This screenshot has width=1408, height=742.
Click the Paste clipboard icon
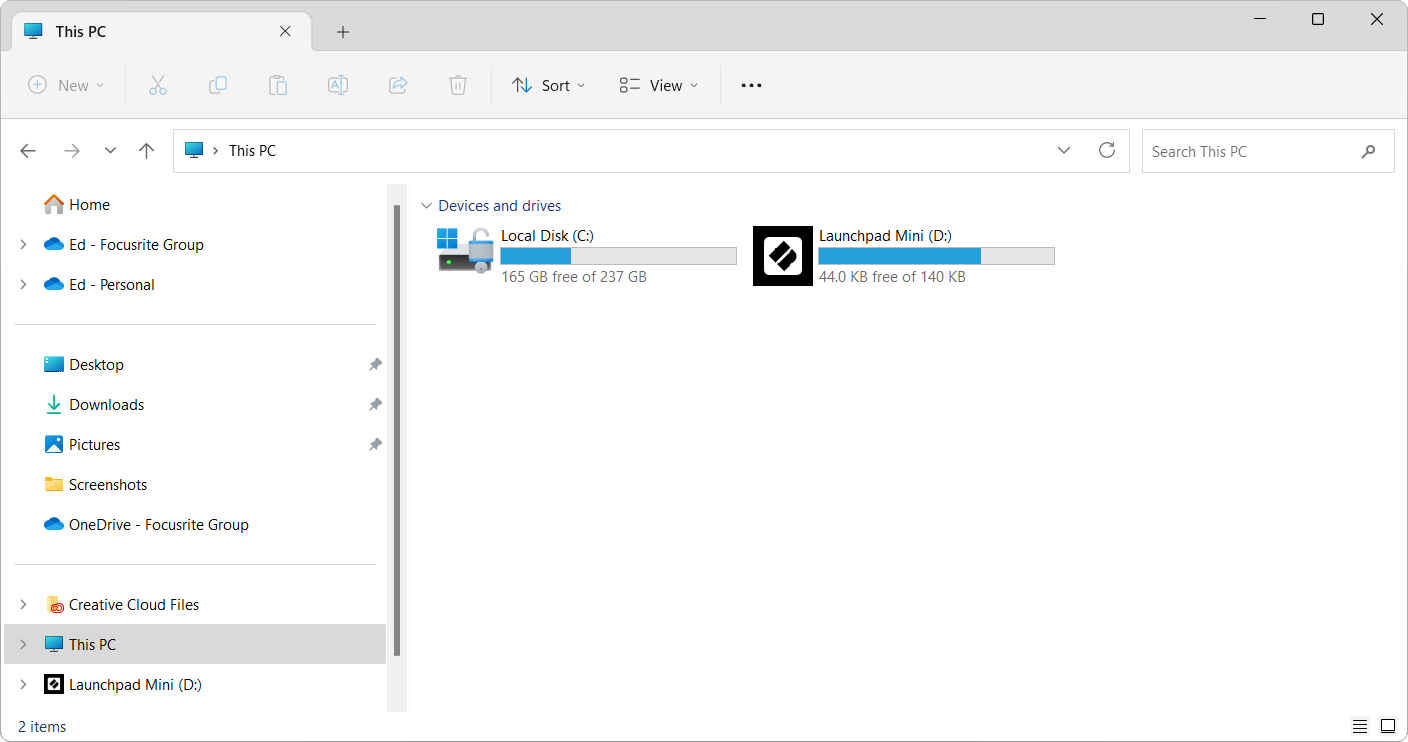278,85
